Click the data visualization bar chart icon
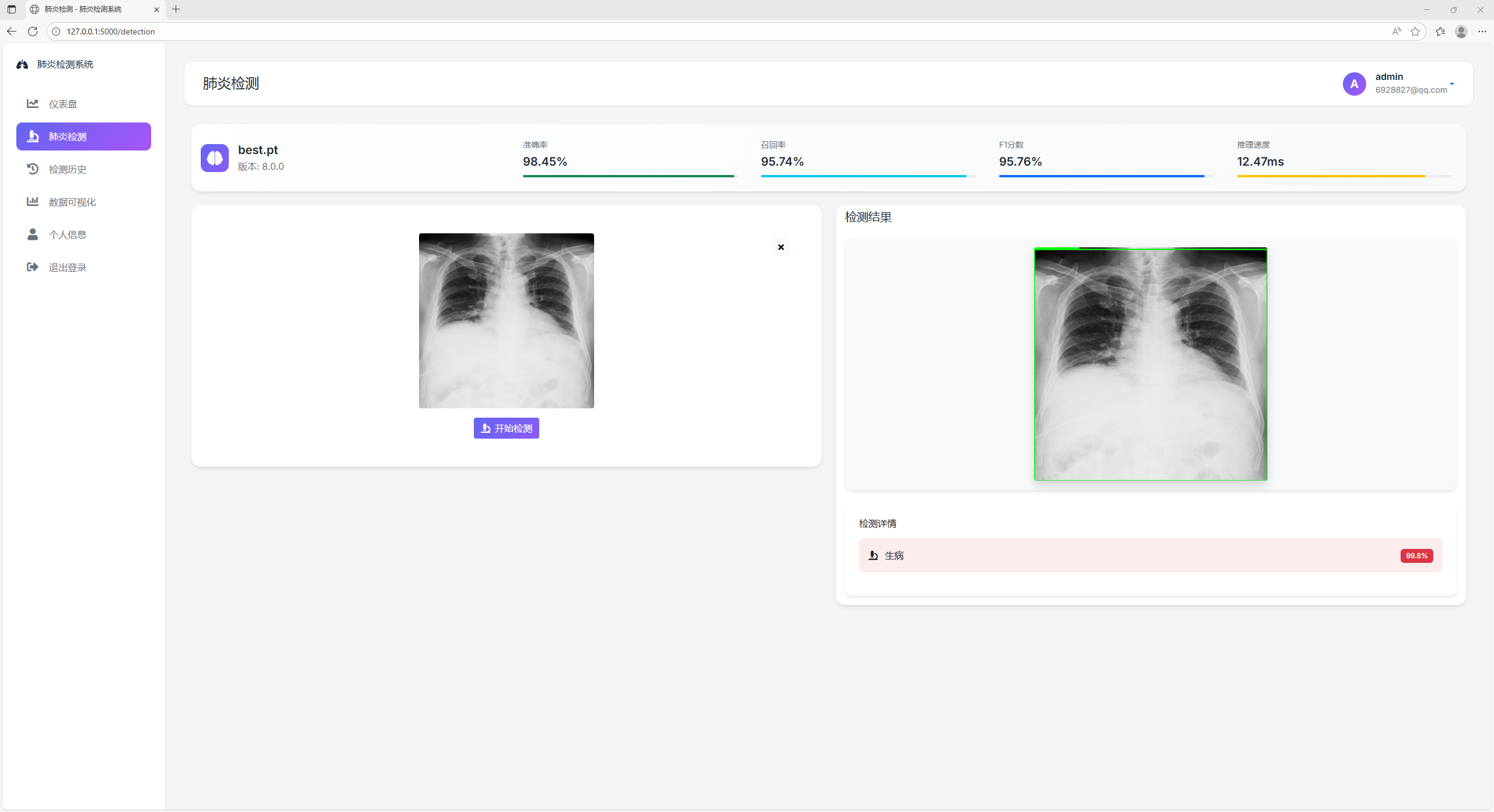The image size is (1494, 812). pos(33,201)
